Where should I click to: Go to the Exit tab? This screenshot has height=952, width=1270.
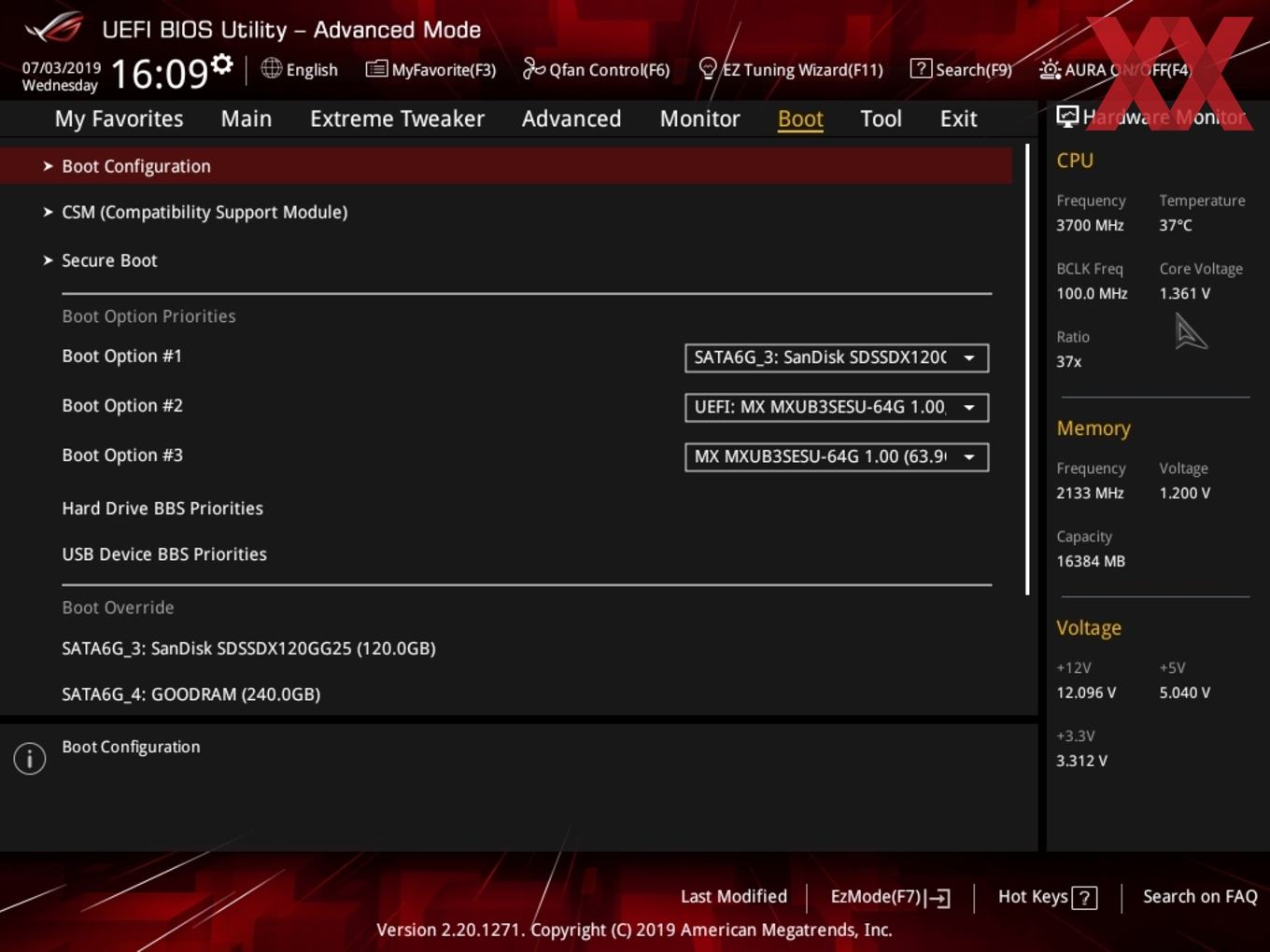(x=958, y=119)
